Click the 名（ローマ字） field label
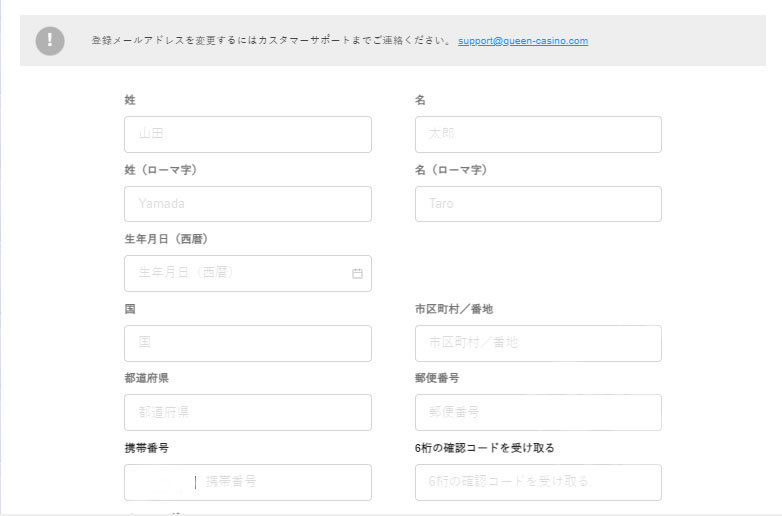 (x=451, y=170)
